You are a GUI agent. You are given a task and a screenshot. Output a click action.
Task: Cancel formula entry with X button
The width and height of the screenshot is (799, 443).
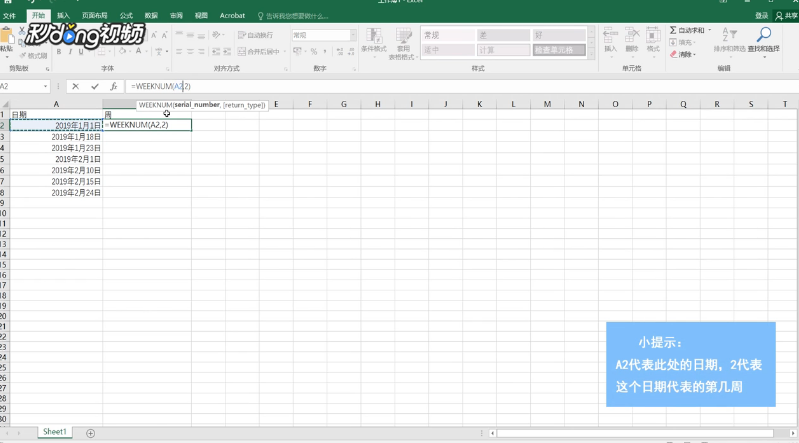tap(75, 87)
